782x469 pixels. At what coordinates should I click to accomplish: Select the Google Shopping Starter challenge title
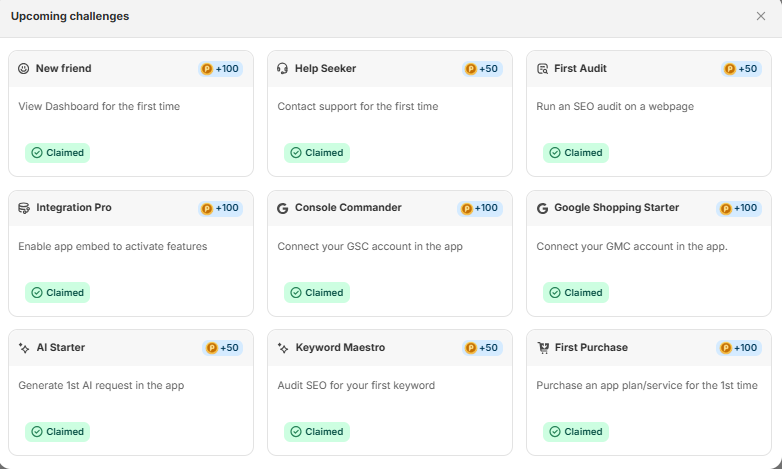616,208
